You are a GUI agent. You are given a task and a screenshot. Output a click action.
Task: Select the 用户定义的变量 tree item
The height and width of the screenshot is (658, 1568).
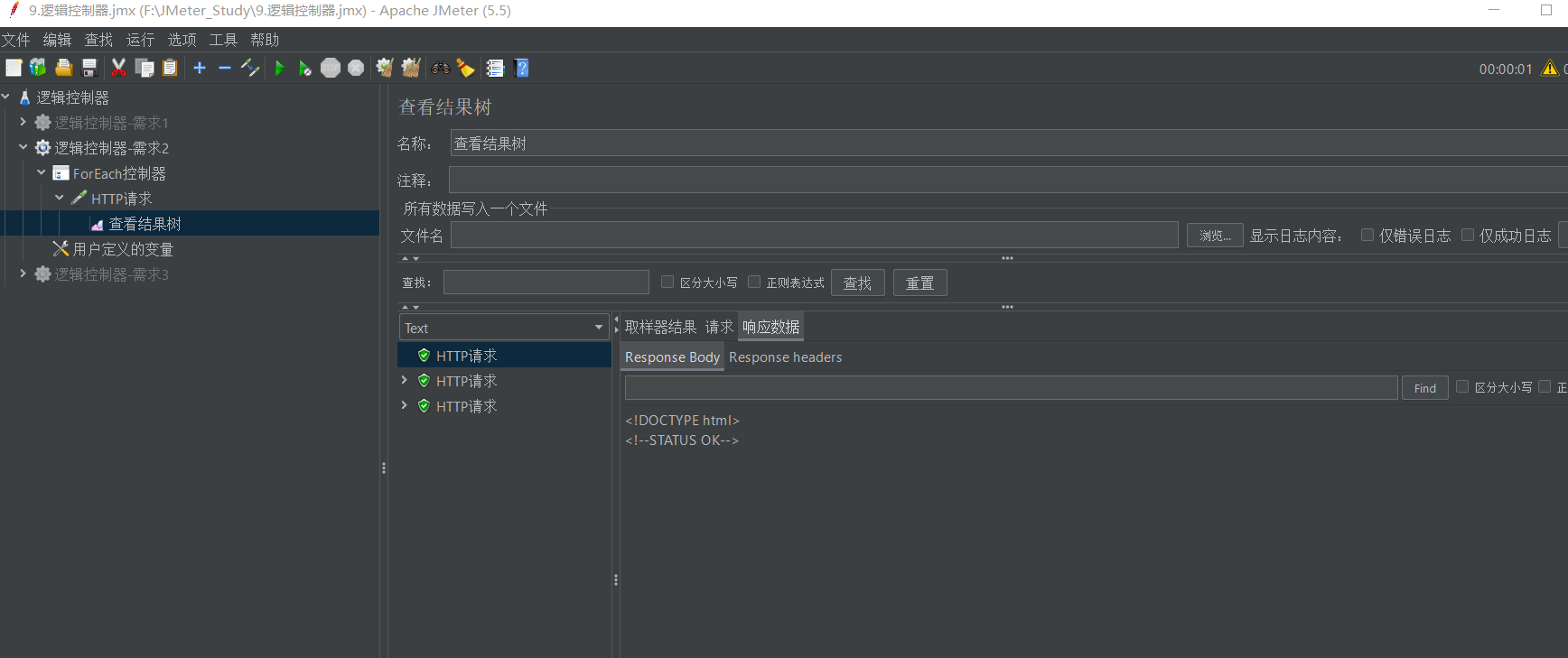pyautogui.click(x=123, y=249)
